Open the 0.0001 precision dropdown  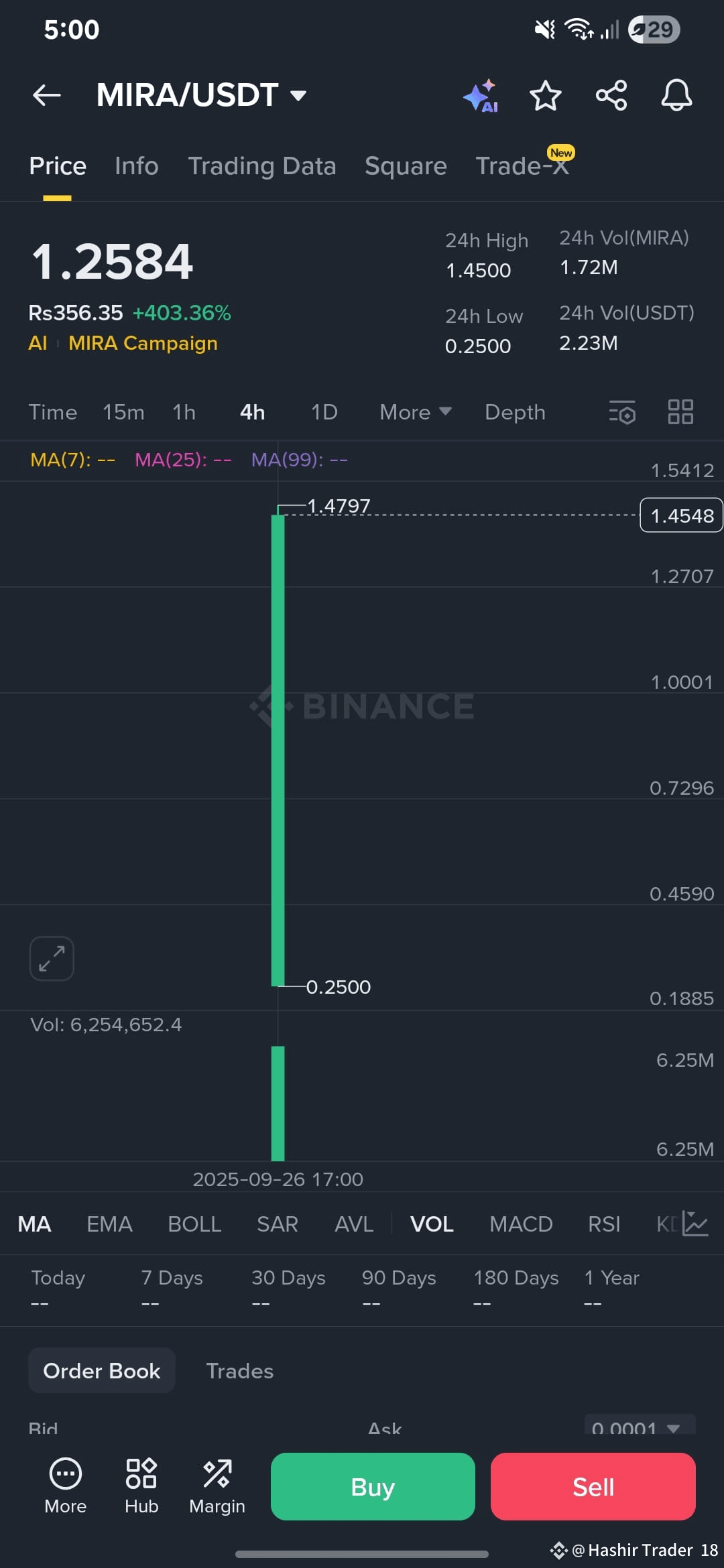(639, 1427)
